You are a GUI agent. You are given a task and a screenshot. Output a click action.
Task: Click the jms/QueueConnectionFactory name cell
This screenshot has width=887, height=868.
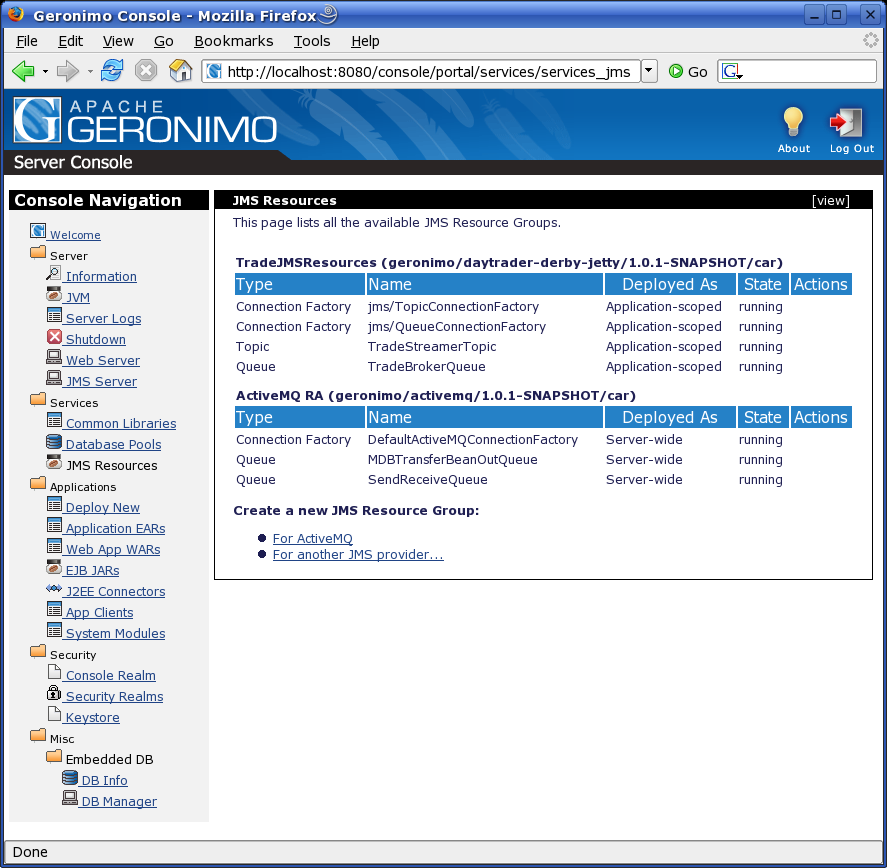pos(457,326)
